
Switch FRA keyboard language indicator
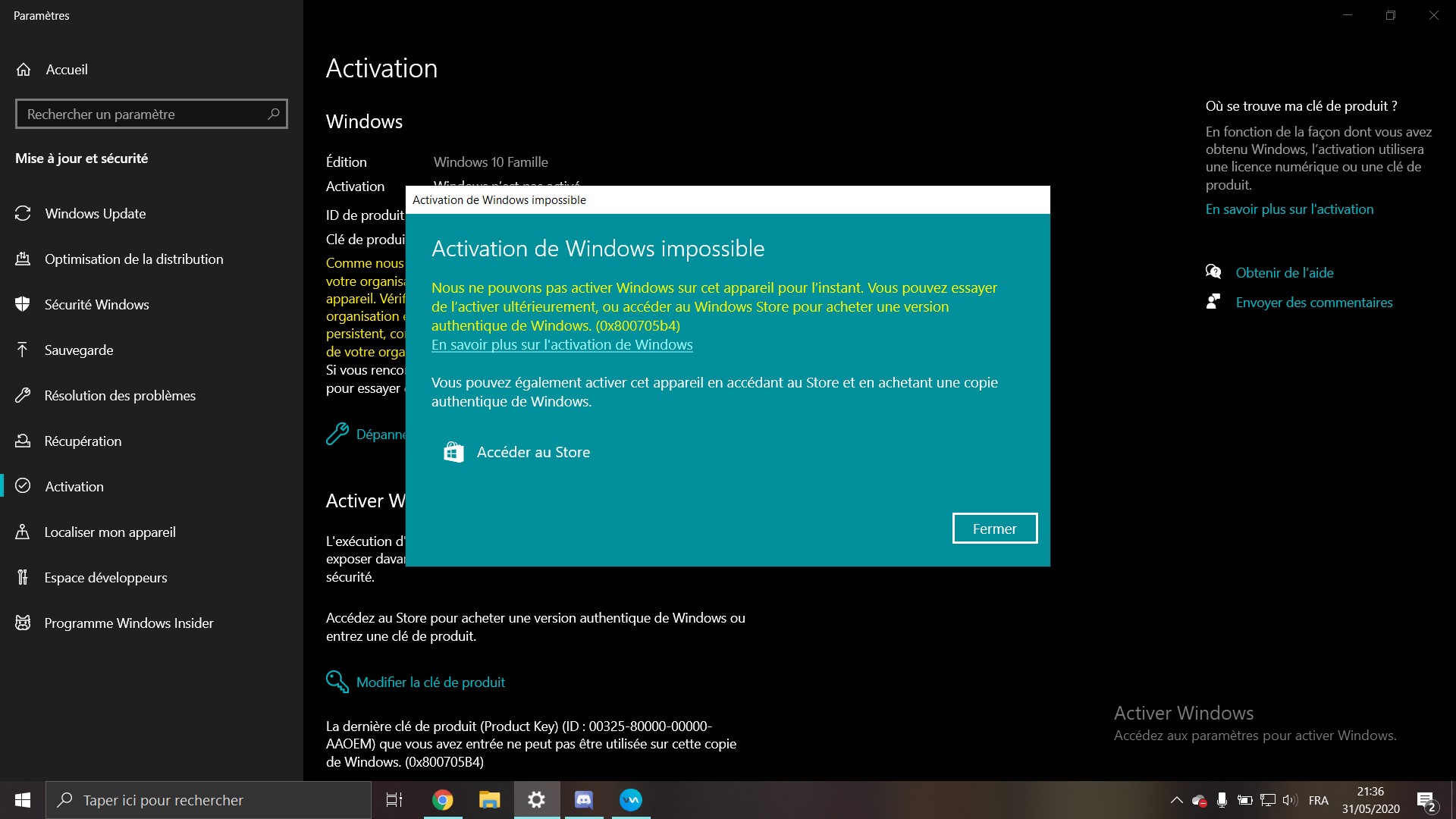(1318, 800)
